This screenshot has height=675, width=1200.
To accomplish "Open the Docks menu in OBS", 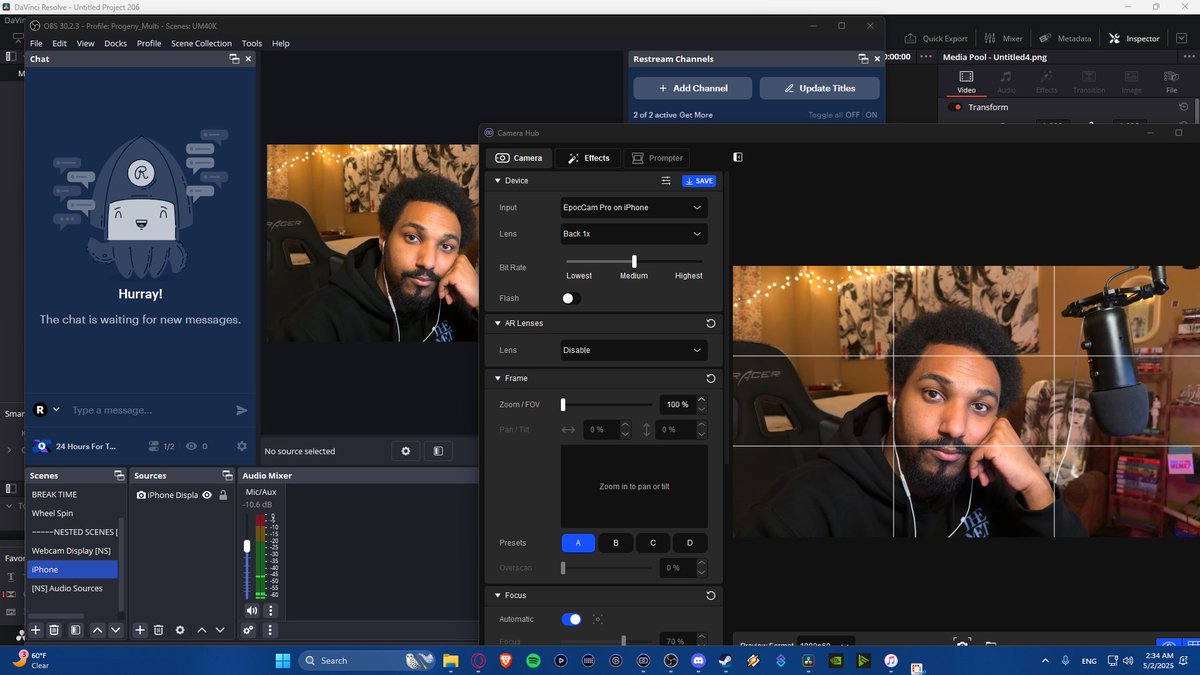I will tap(116, 43).
